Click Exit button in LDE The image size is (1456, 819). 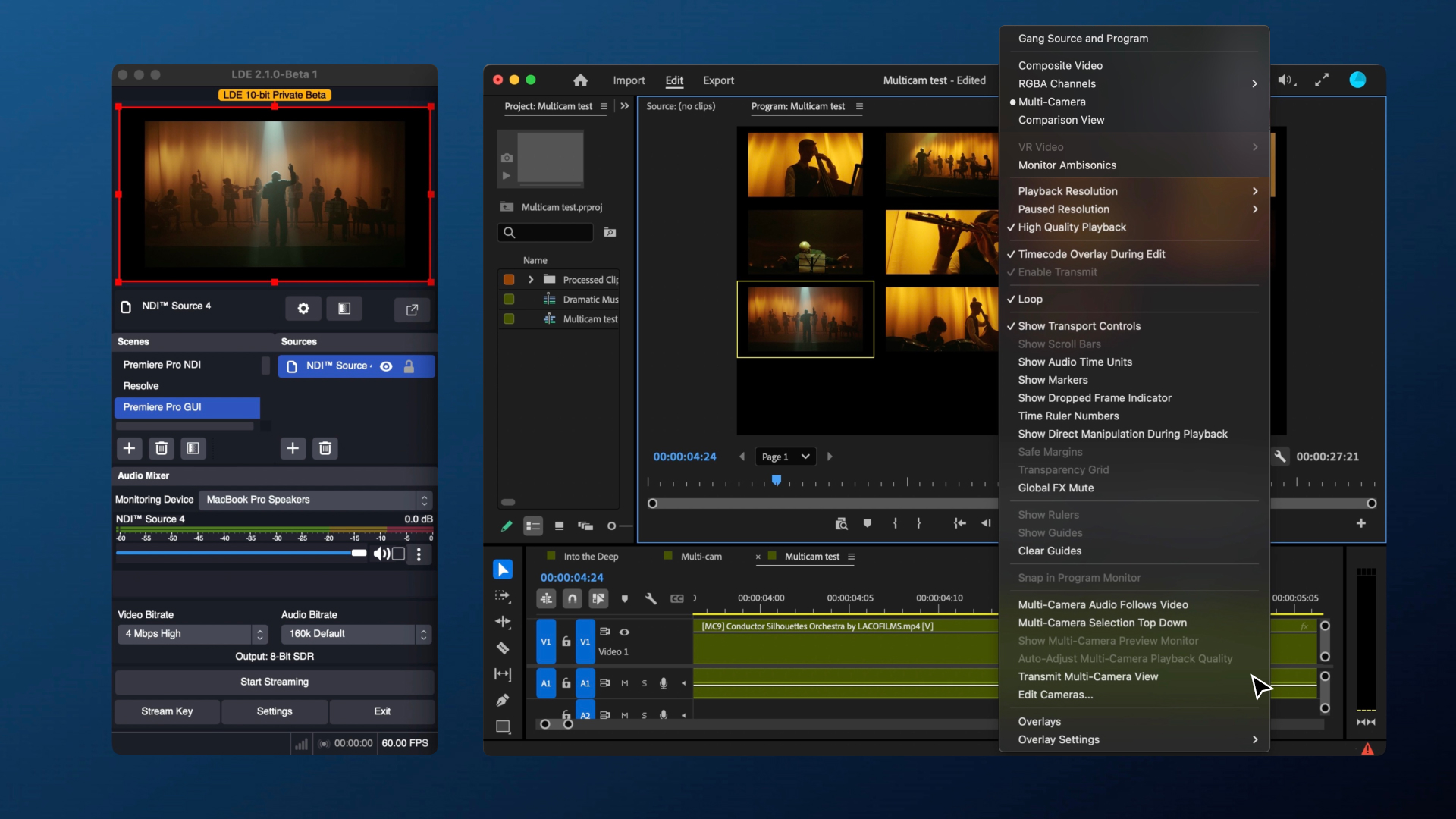coord(382,711)
